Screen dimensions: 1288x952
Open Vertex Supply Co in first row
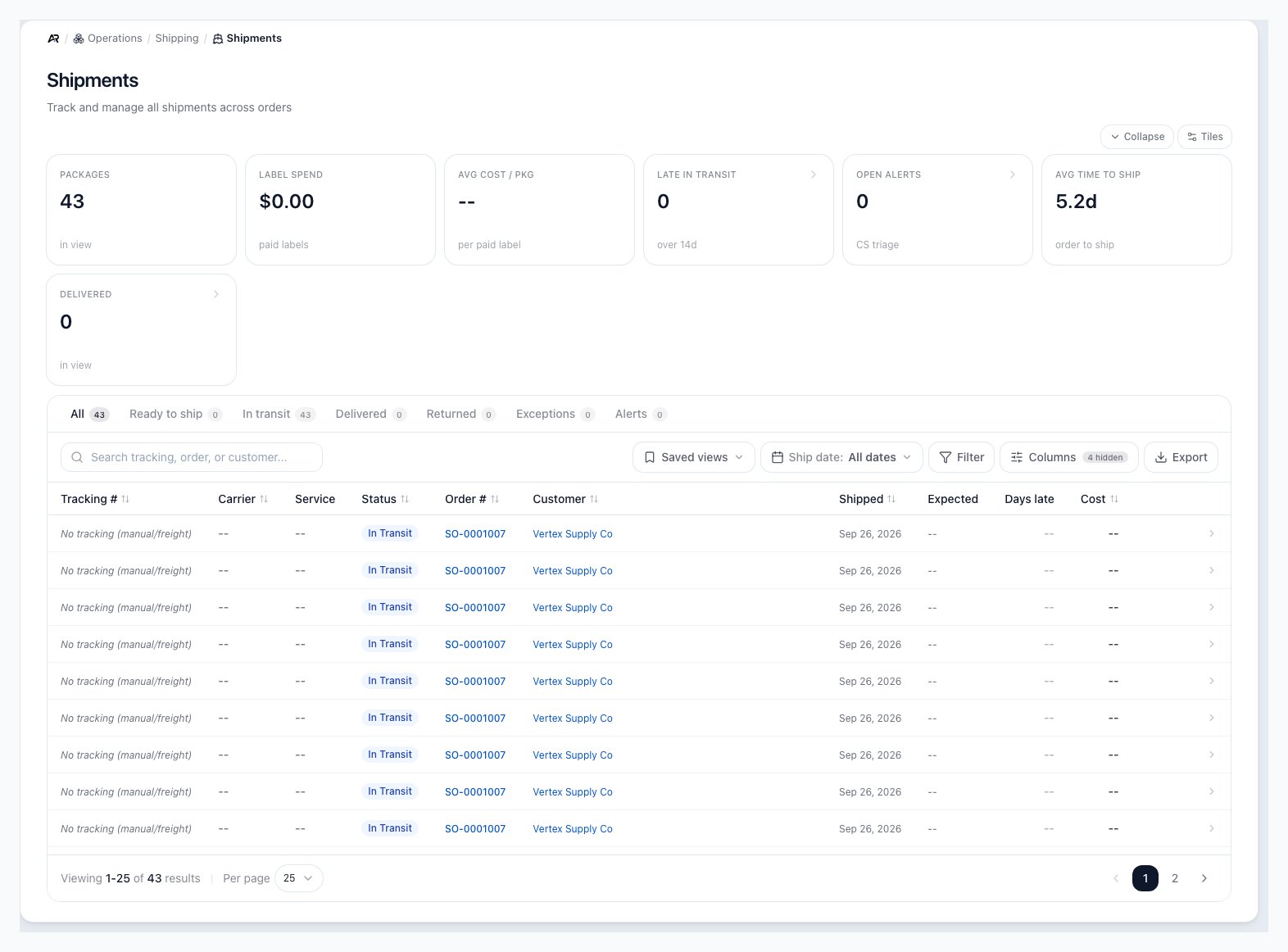point(573,534)
